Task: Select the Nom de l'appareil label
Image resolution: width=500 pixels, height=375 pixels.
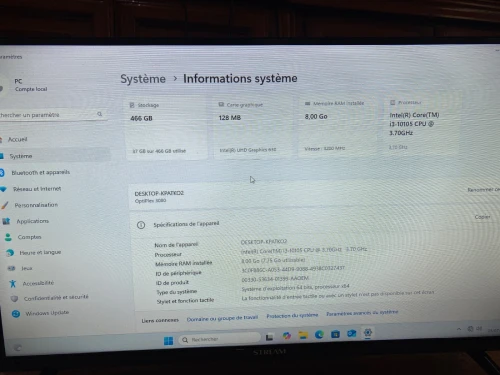Action: point(176,244)
